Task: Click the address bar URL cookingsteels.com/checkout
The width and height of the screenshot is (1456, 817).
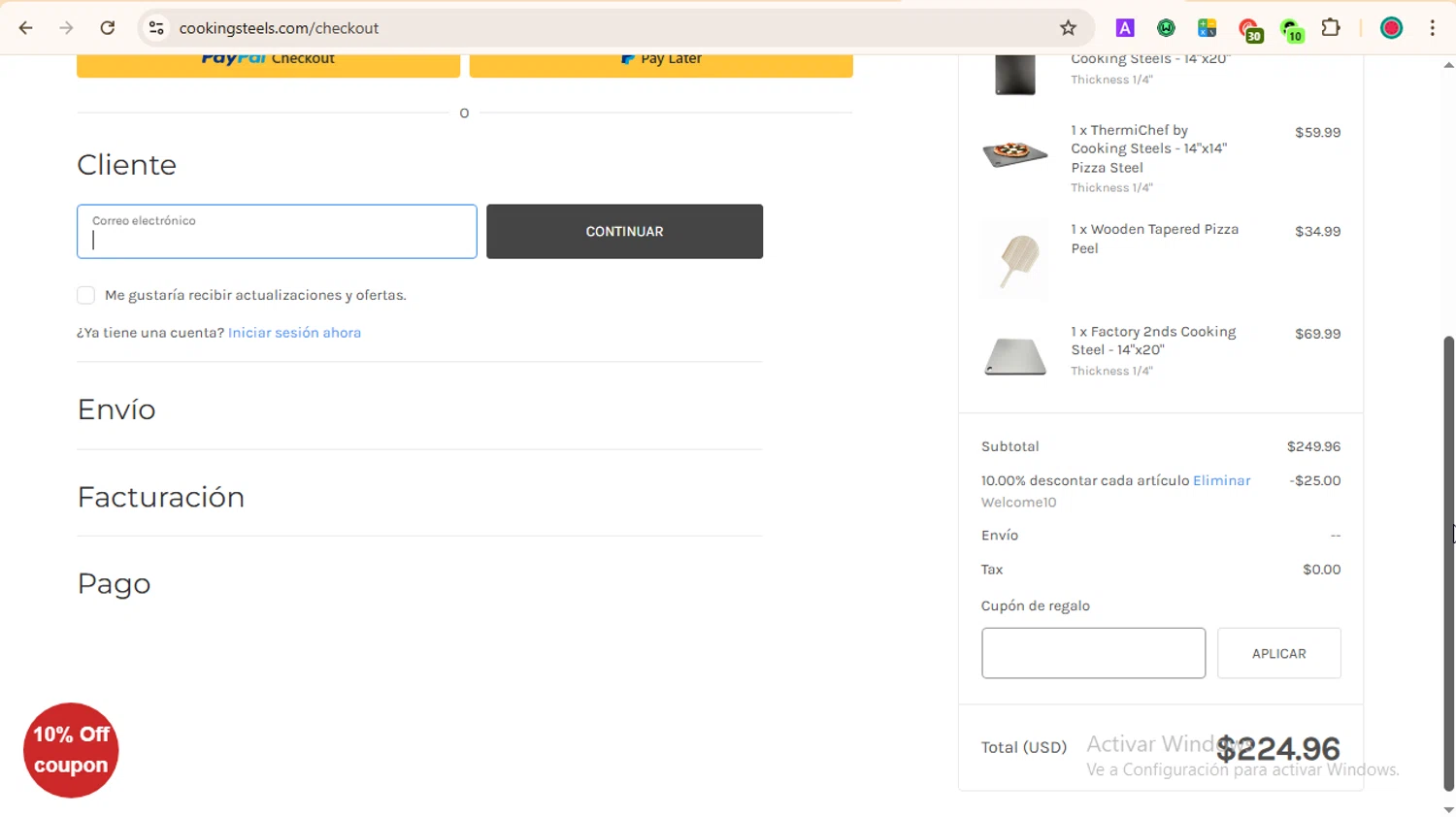Action: (279, 28)
